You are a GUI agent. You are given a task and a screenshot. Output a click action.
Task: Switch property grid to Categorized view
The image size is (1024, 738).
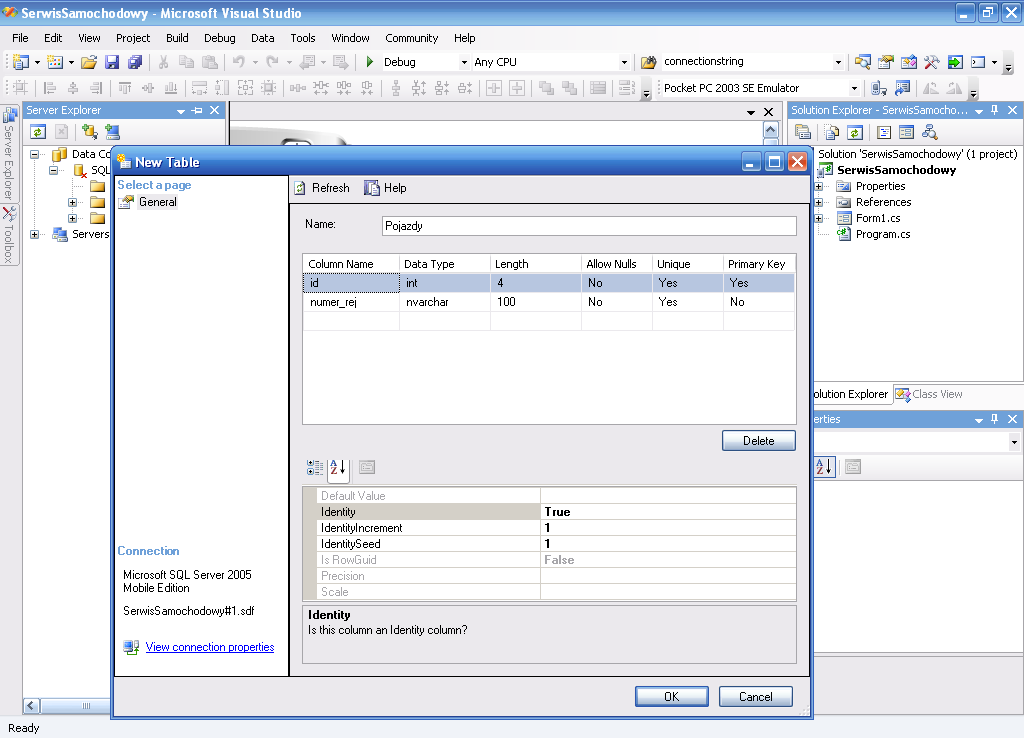(x=315, y=468)
